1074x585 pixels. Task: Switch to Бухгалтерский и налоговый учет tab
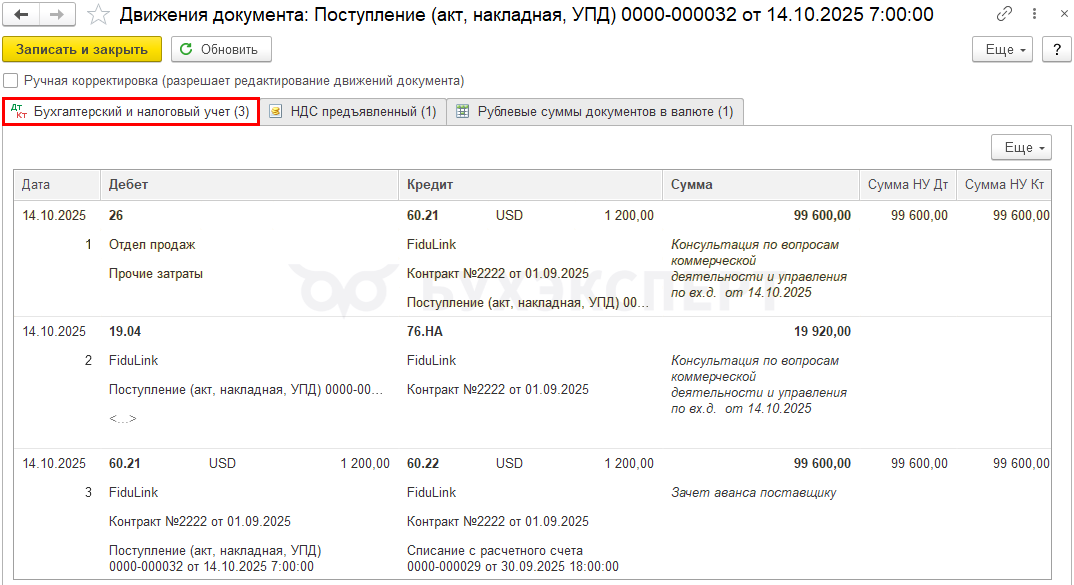[131, 112]
